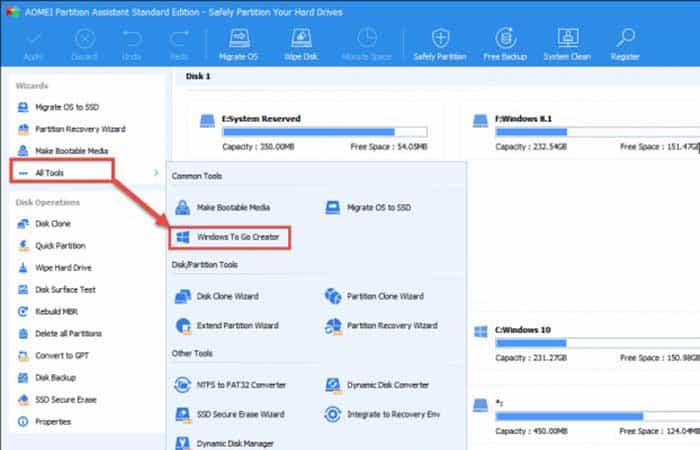Click the E:System Reserved usage bar
Viewport: 700px width, 450px height.
tap(325, 132)
